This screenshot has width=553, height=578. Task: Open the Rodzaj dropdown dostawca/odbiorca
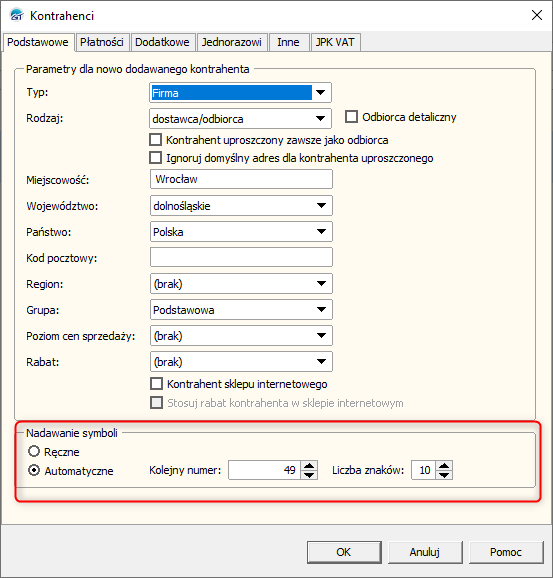(240, 119)
